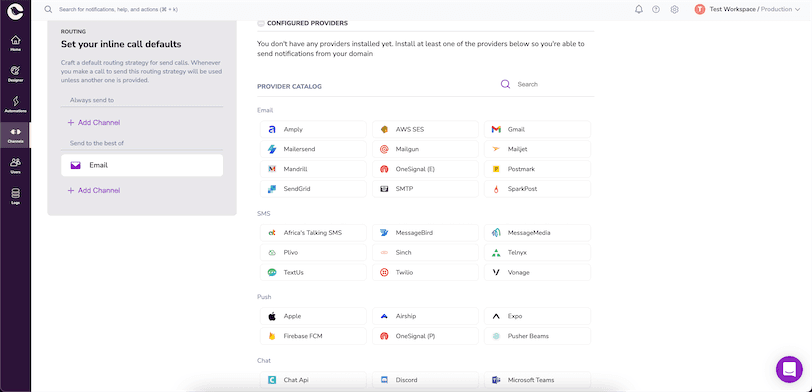Open the settings gear icon
Screen dimensions: 812x392
tap(674, 9)
